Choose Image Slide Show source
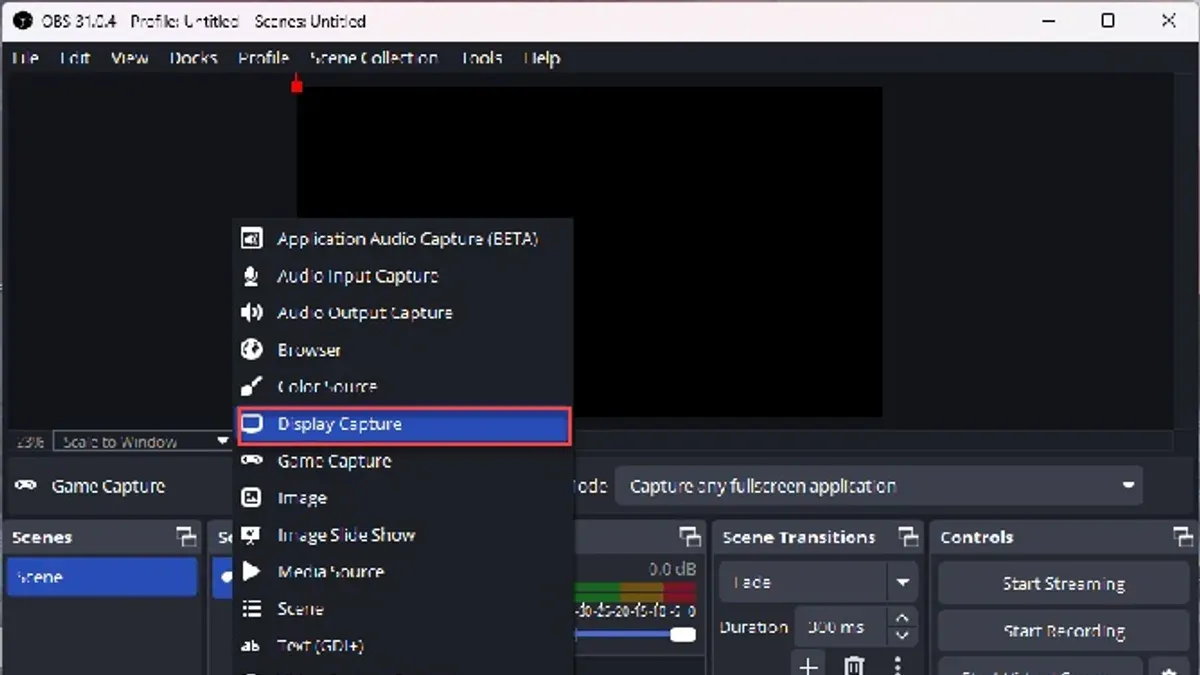 [x=403, y=535]
